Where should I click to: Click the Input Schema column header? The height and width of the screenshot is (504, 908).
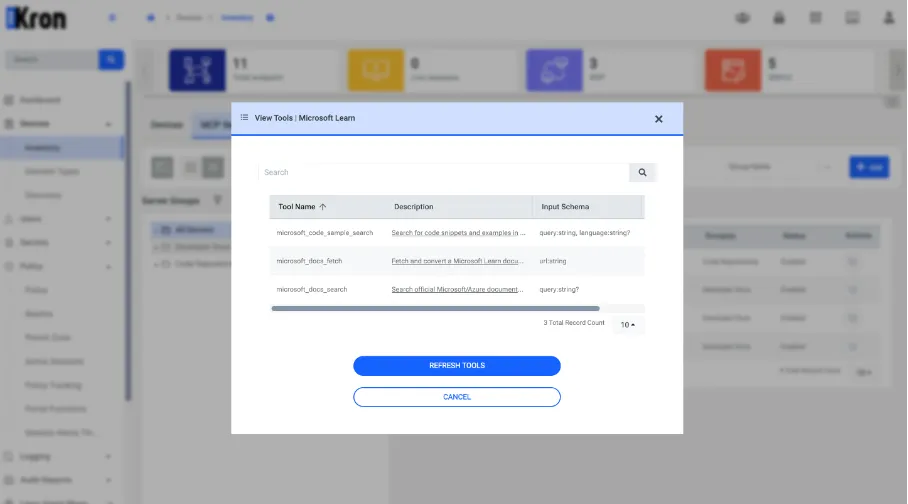pyautogui.click(x=565, y=207)
